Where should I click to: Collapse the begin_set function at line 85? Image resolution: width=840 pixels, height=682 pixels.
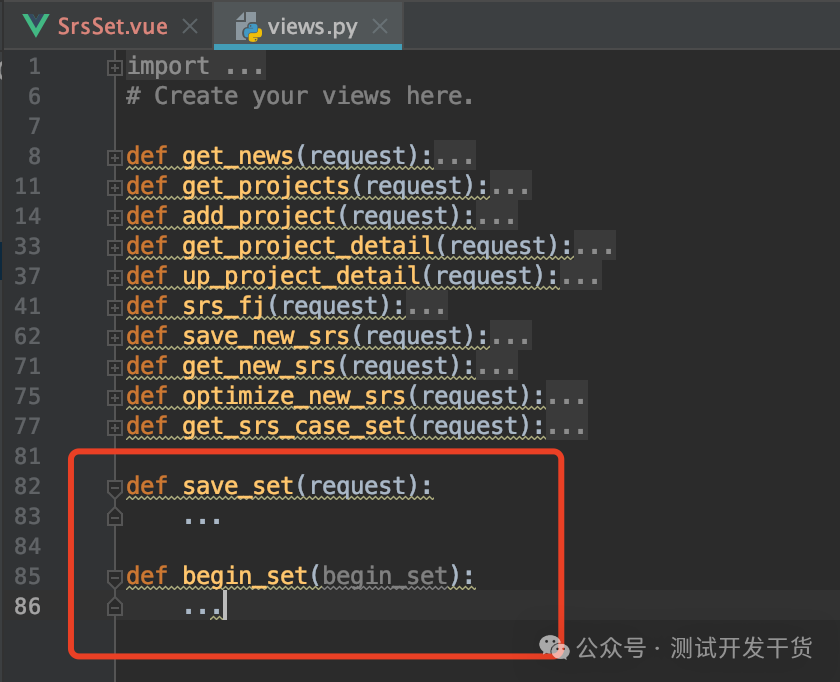(115, 579)
